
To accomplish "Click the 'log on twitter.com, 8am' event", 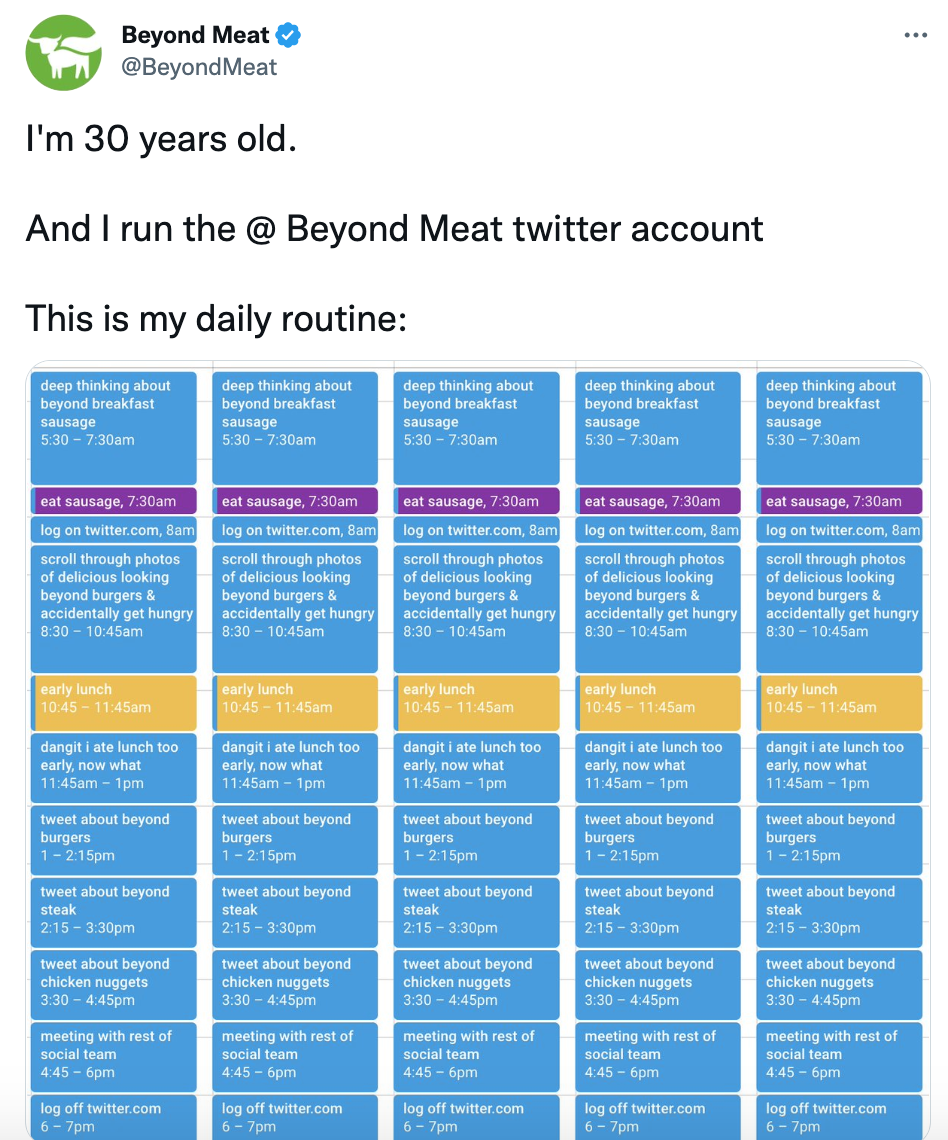I will [x=113, y=530].
